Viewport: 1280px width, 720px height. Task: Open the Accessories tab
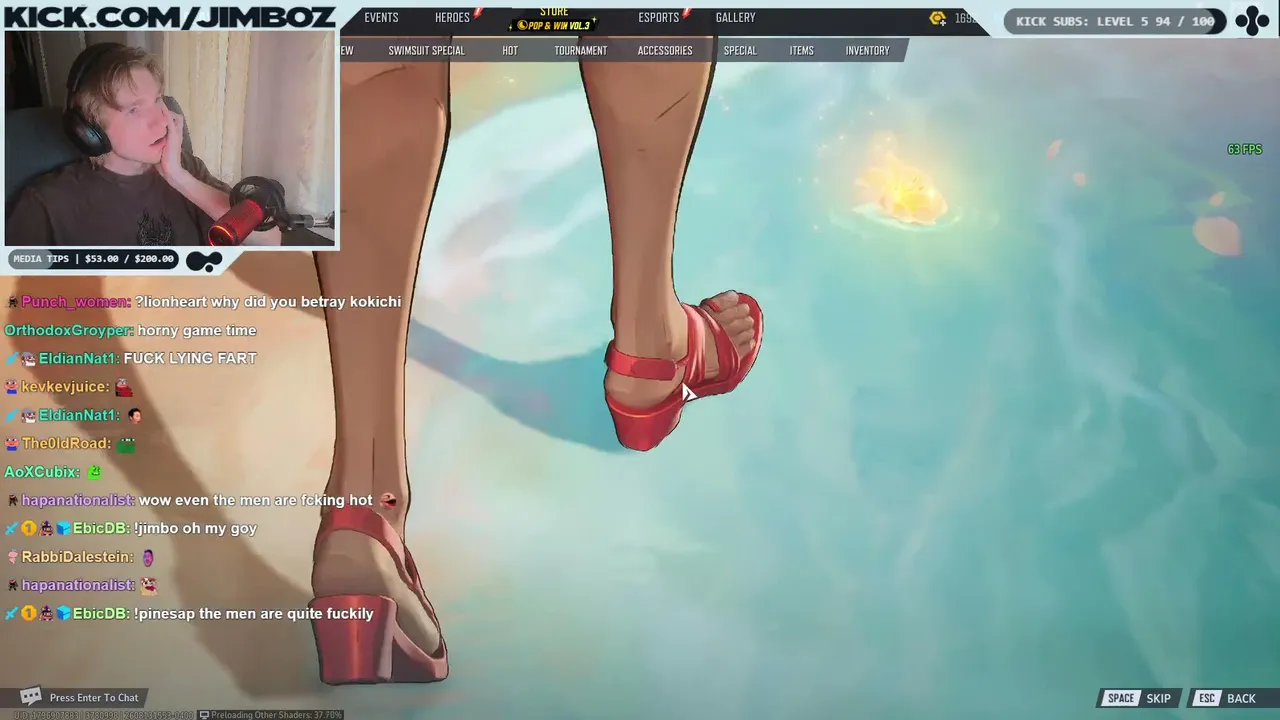click(665, 50)
